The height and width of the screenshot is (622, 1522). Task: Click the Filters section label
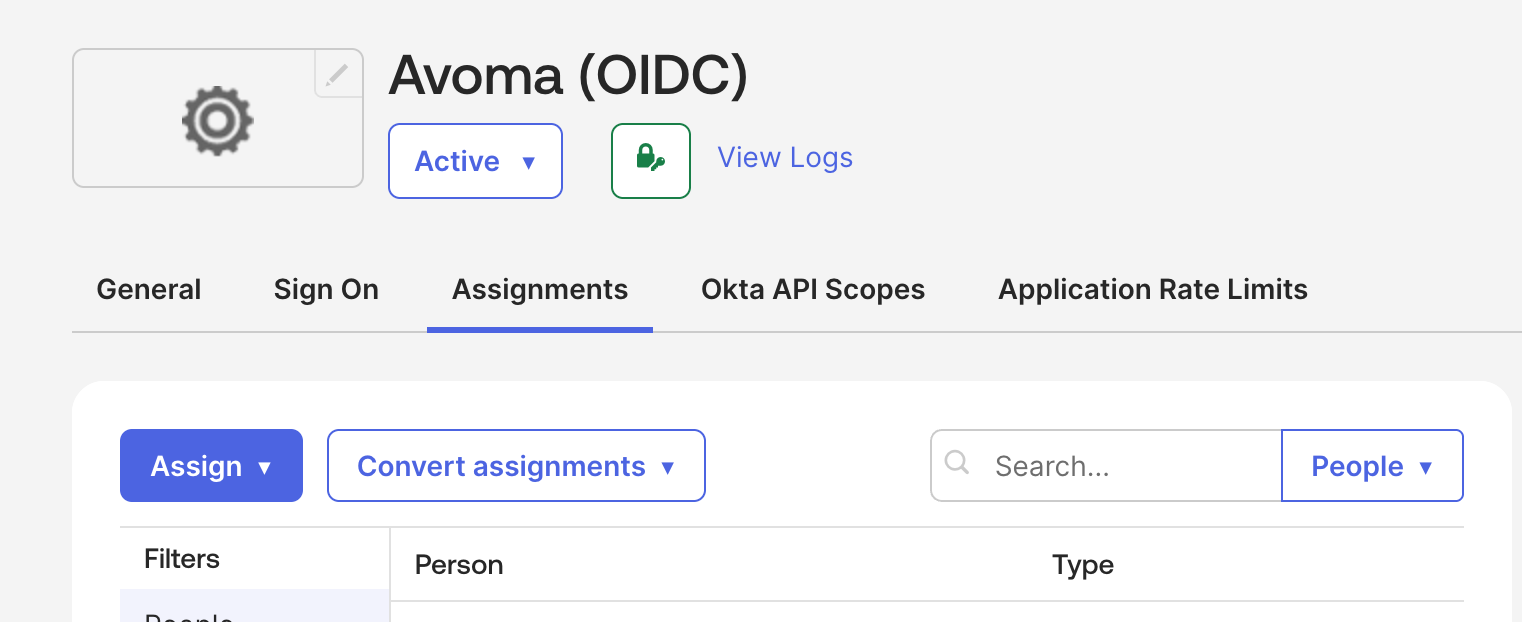coord(182,559)
